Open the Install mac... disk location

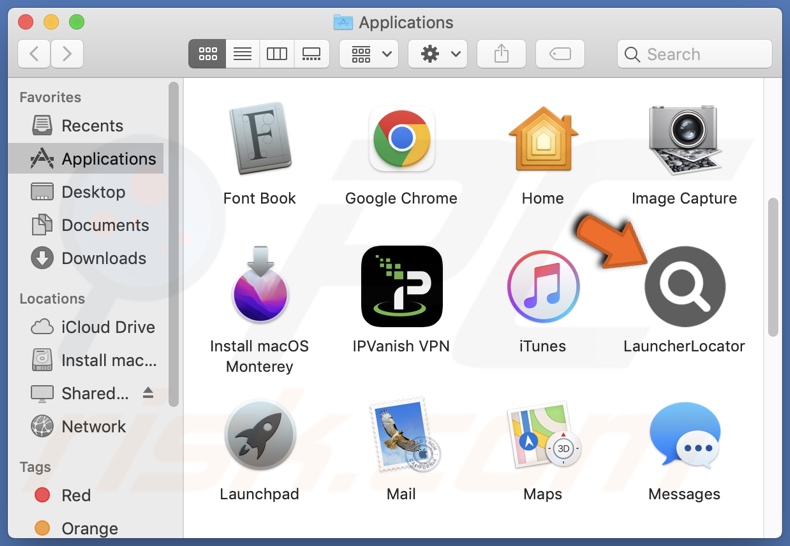point(86,360)
